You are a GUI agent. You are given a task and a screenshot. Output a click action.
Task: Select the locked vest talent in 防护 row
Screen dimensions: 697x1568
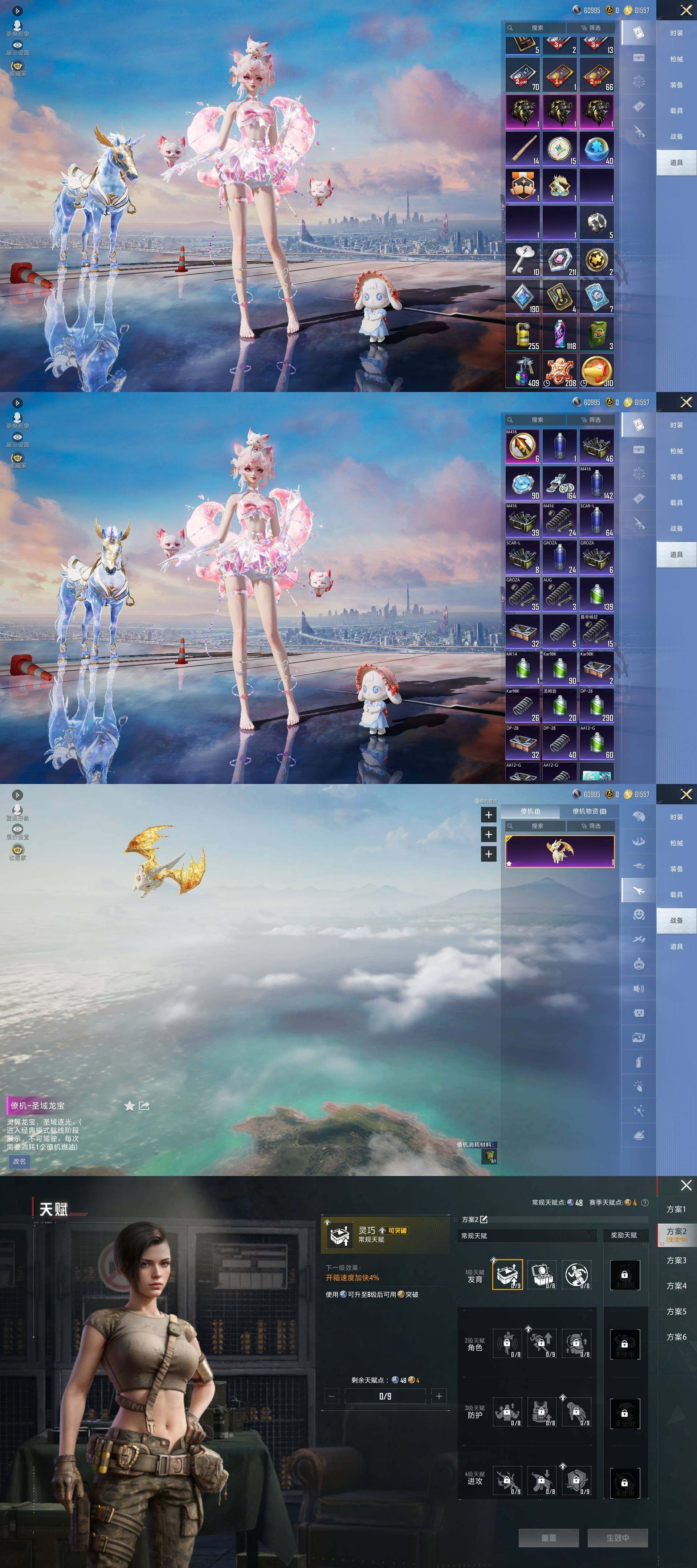[542, 1412]
